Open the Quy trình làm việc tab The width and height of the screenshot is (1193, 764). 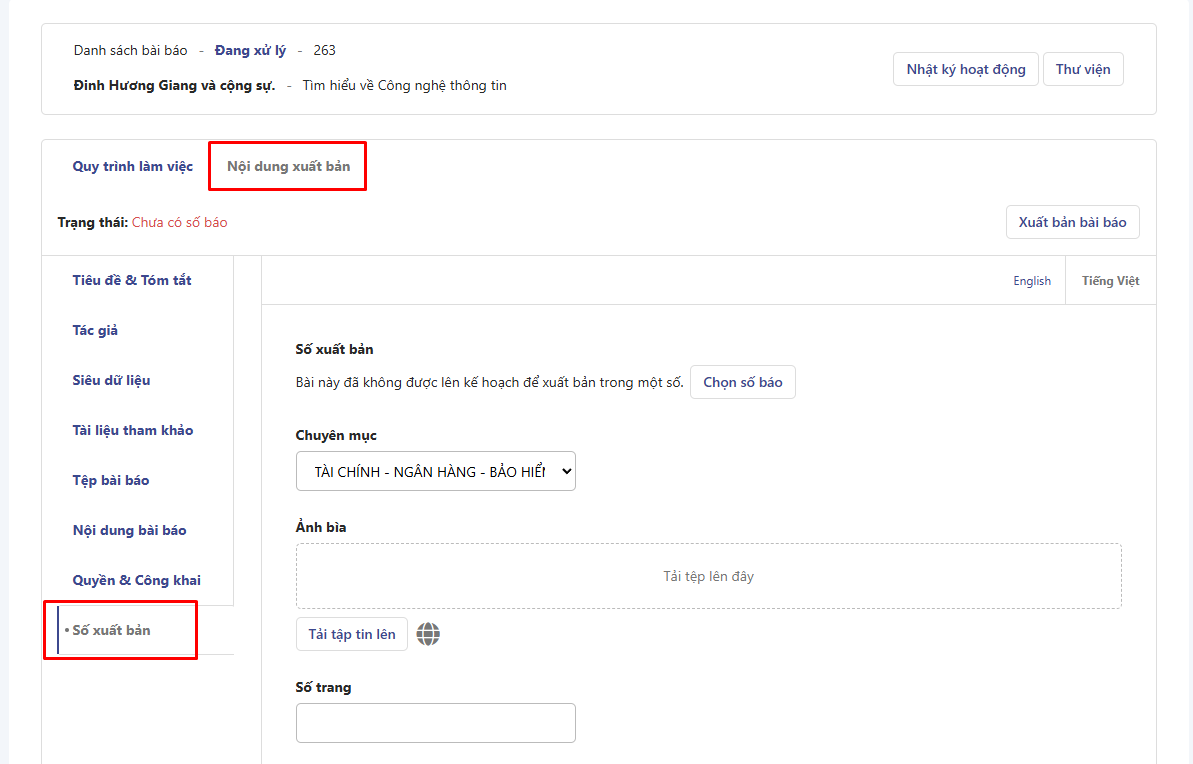coord(133,166)
